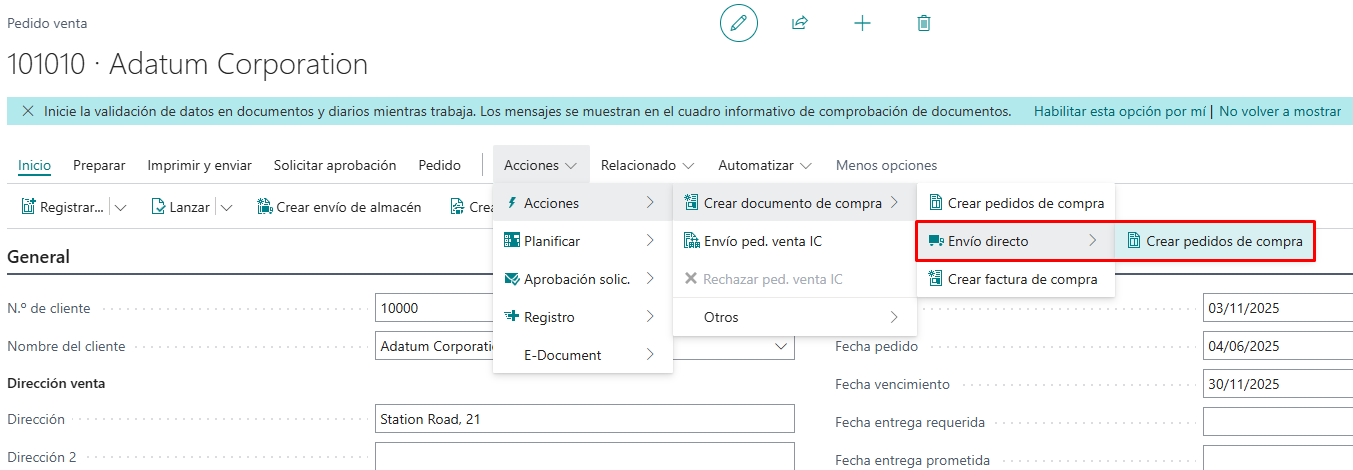Click the trash delete icon

(924, 23)
